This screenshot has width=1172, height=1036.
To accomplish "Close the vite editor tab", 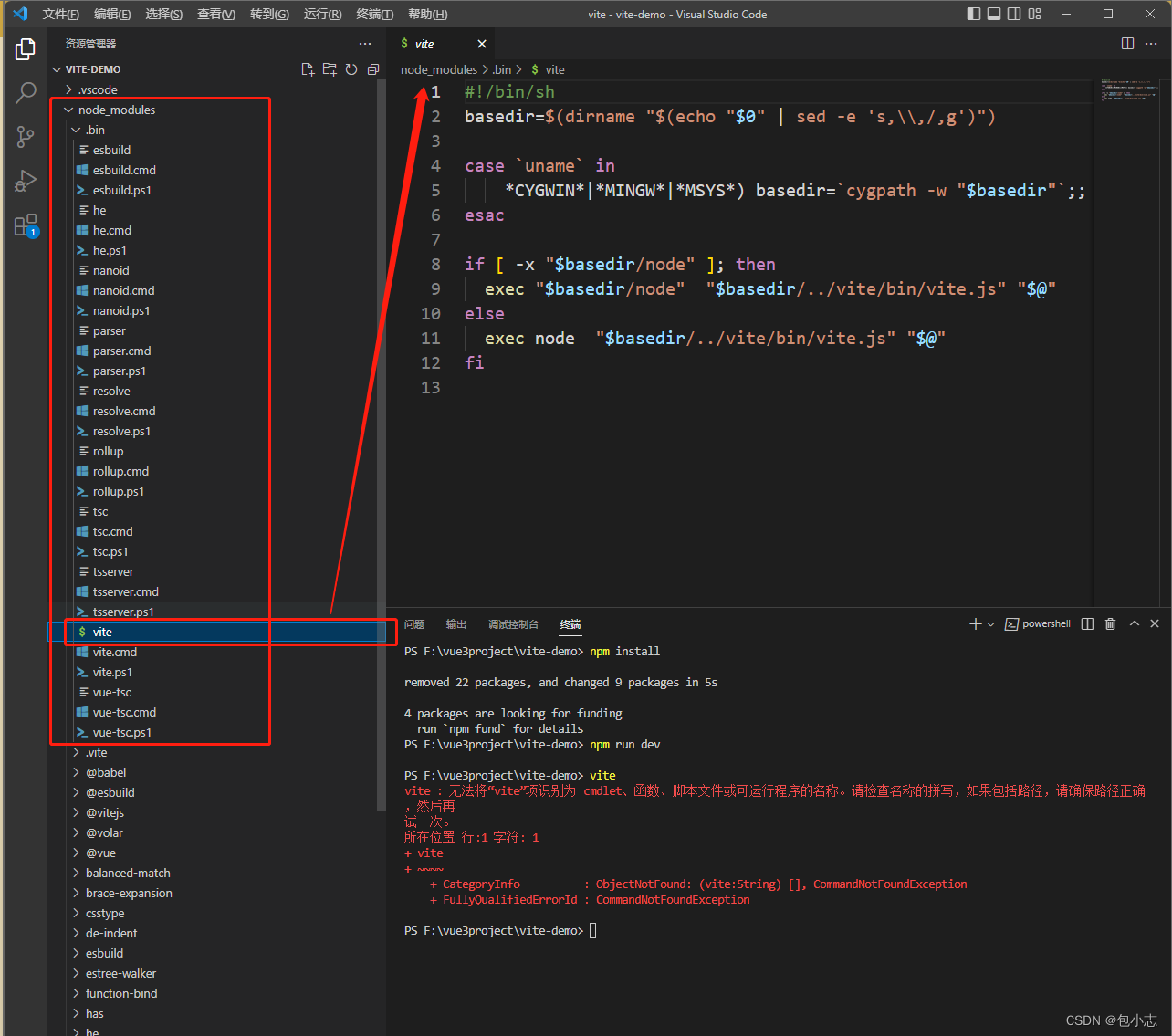I will pyautogui.click(x=482, y=44).
